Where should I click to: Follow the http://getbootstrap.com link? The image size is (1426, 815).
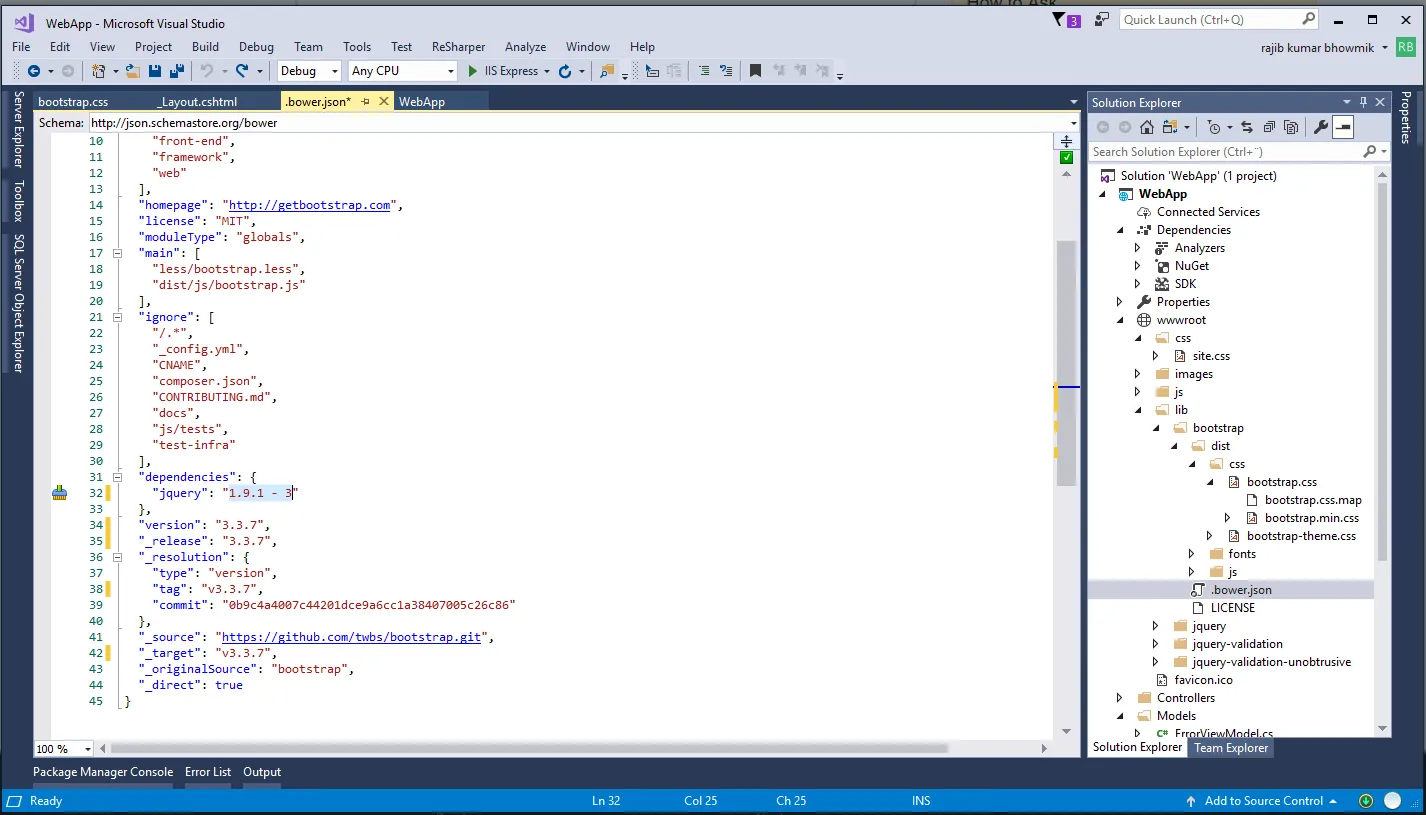pyautogui.click(x=310, y=205)
